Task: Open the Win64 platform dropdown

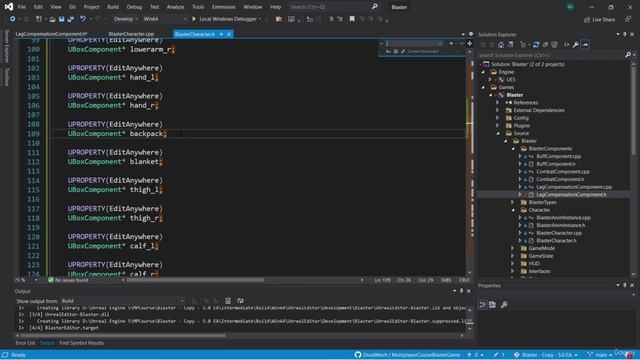Action: 165,19
